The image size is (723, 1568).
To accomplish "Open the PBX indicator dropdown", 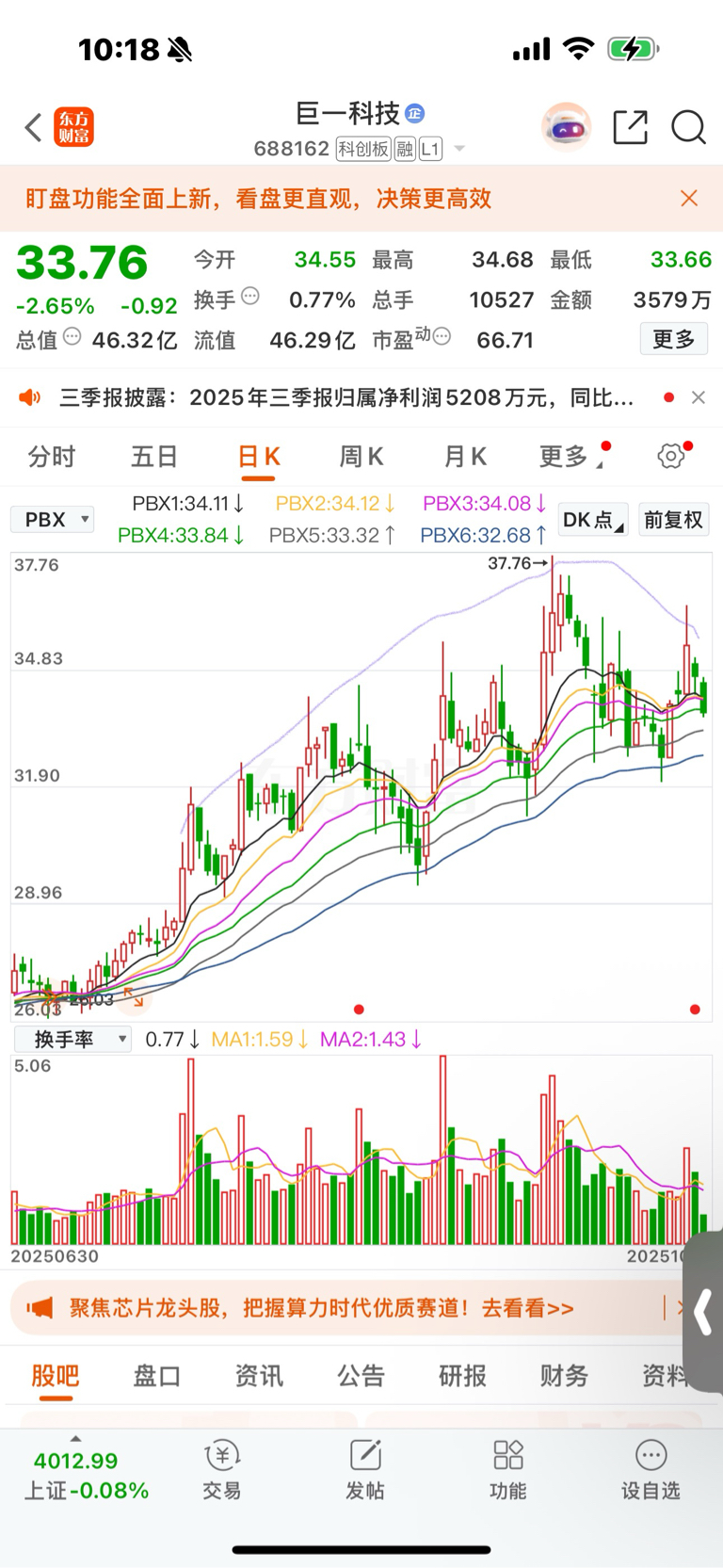I will click(53, 520).
